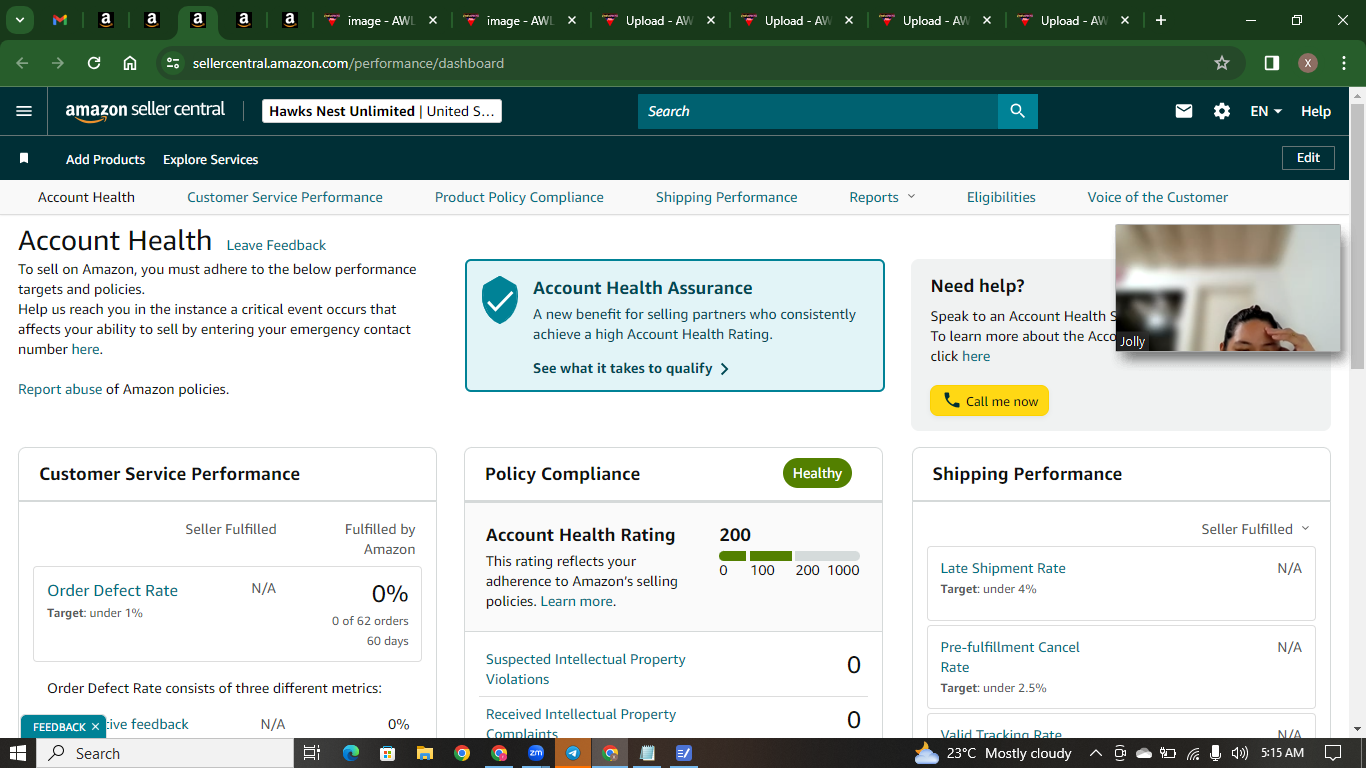Dismiss the FEEDBACK tab with its X
The width and height of the screenshot is (1366, 768).
[95, 727]
